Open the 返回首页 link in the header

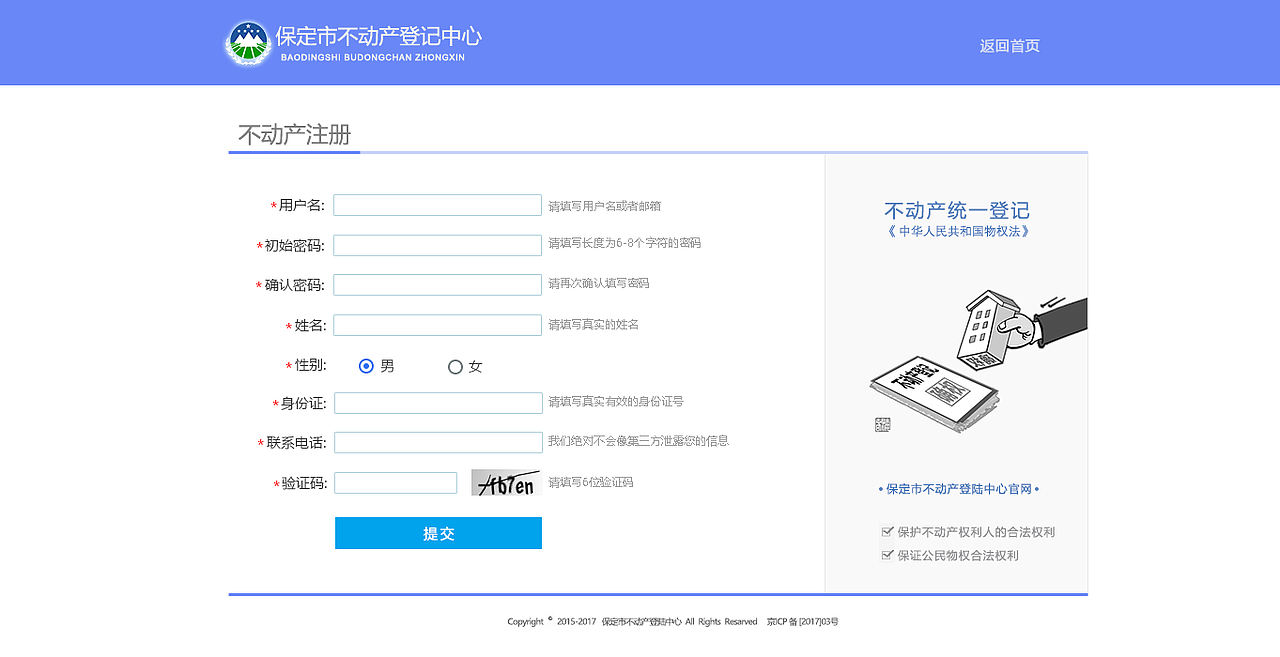[1010, 46]
